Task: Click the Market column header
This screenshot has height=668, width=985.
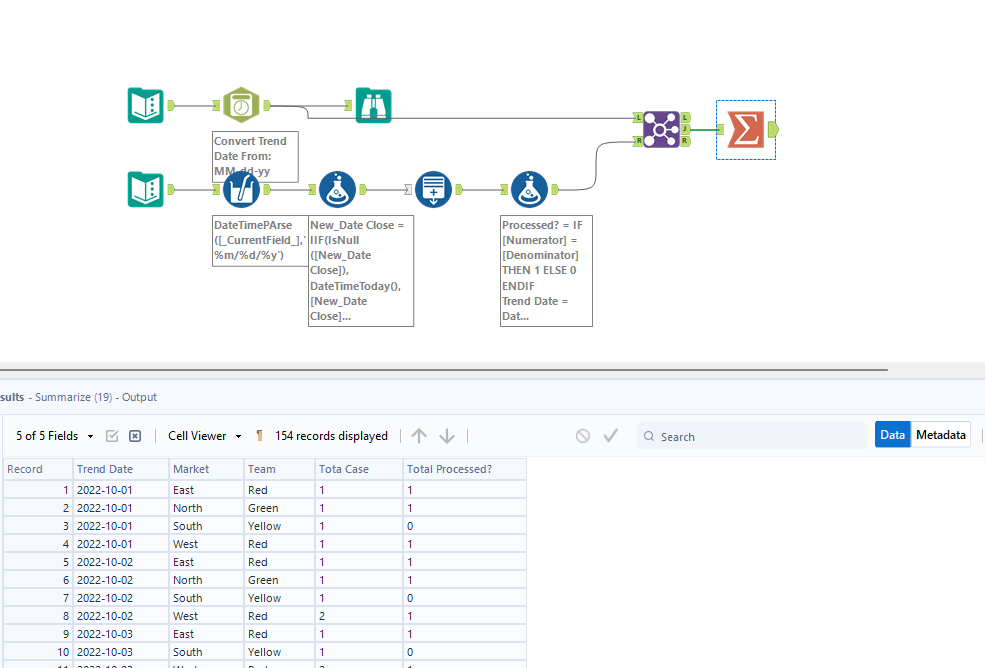Action: (206, 469)
